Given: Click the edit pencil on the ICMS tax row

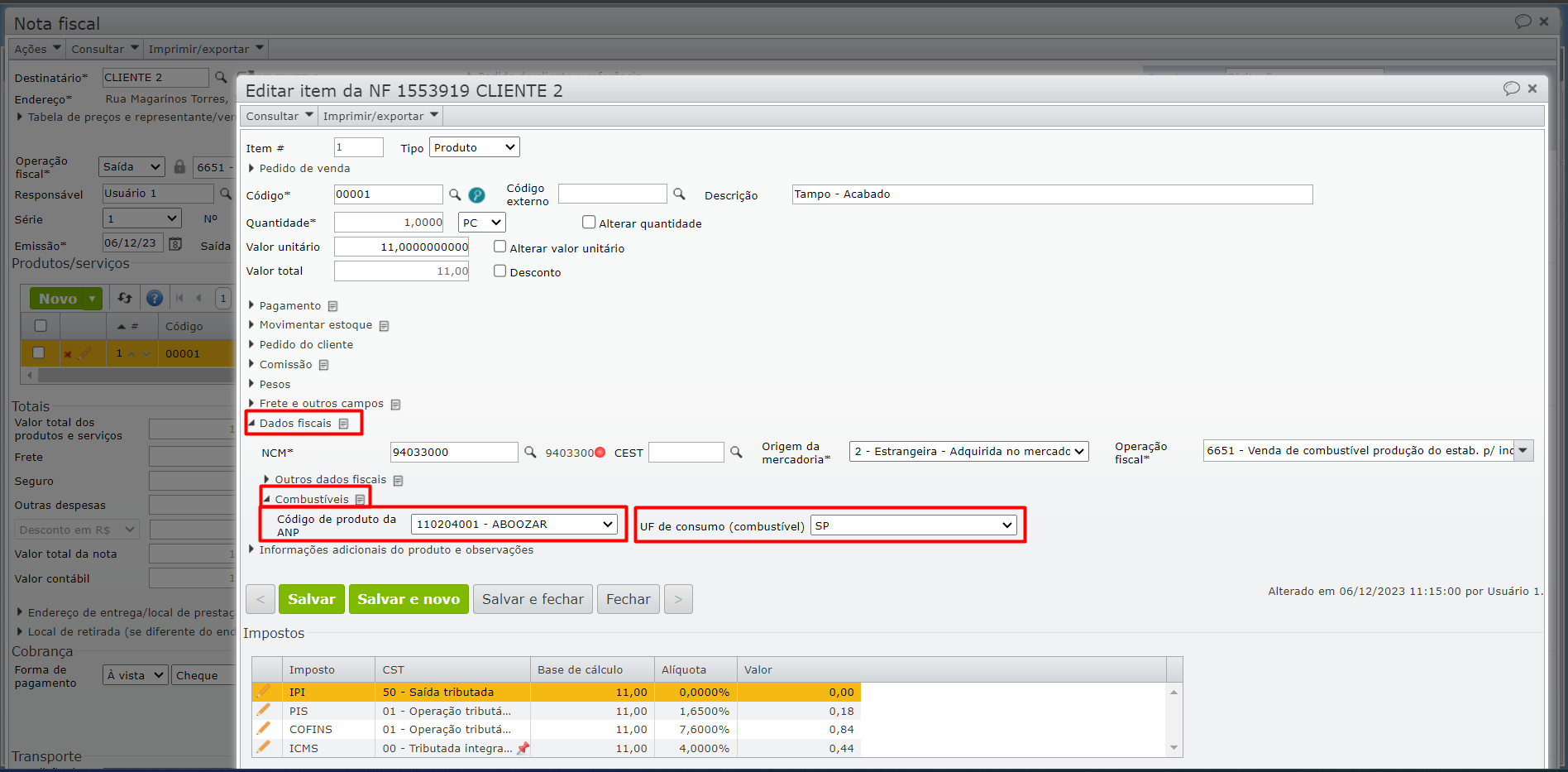Looking at the screenshot, I should (x=264, y=747).
